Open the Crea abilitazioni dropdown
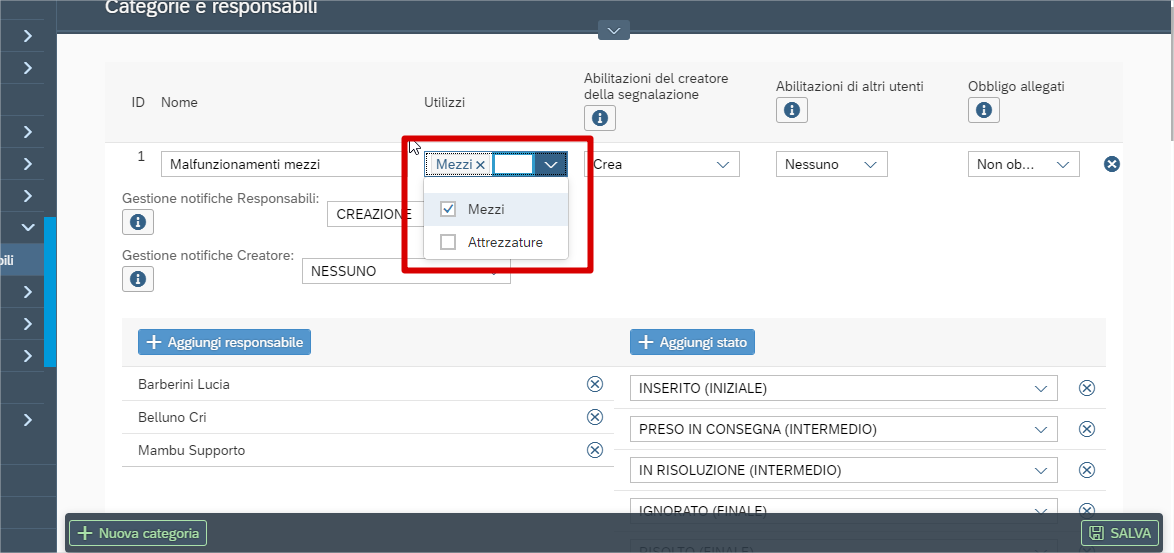Viewport: 1174px width, 553px height. click(x=662, y=164)
